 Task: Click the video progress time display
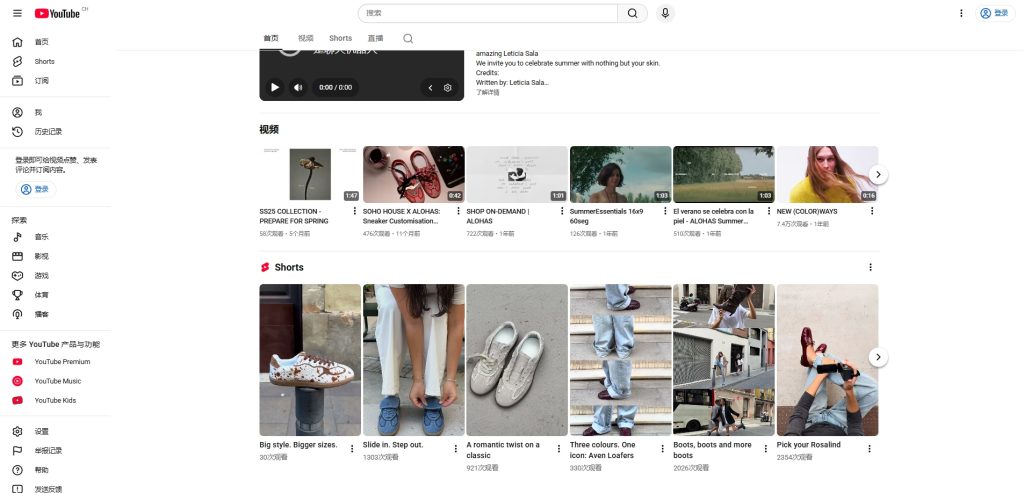tap(335, 88)
